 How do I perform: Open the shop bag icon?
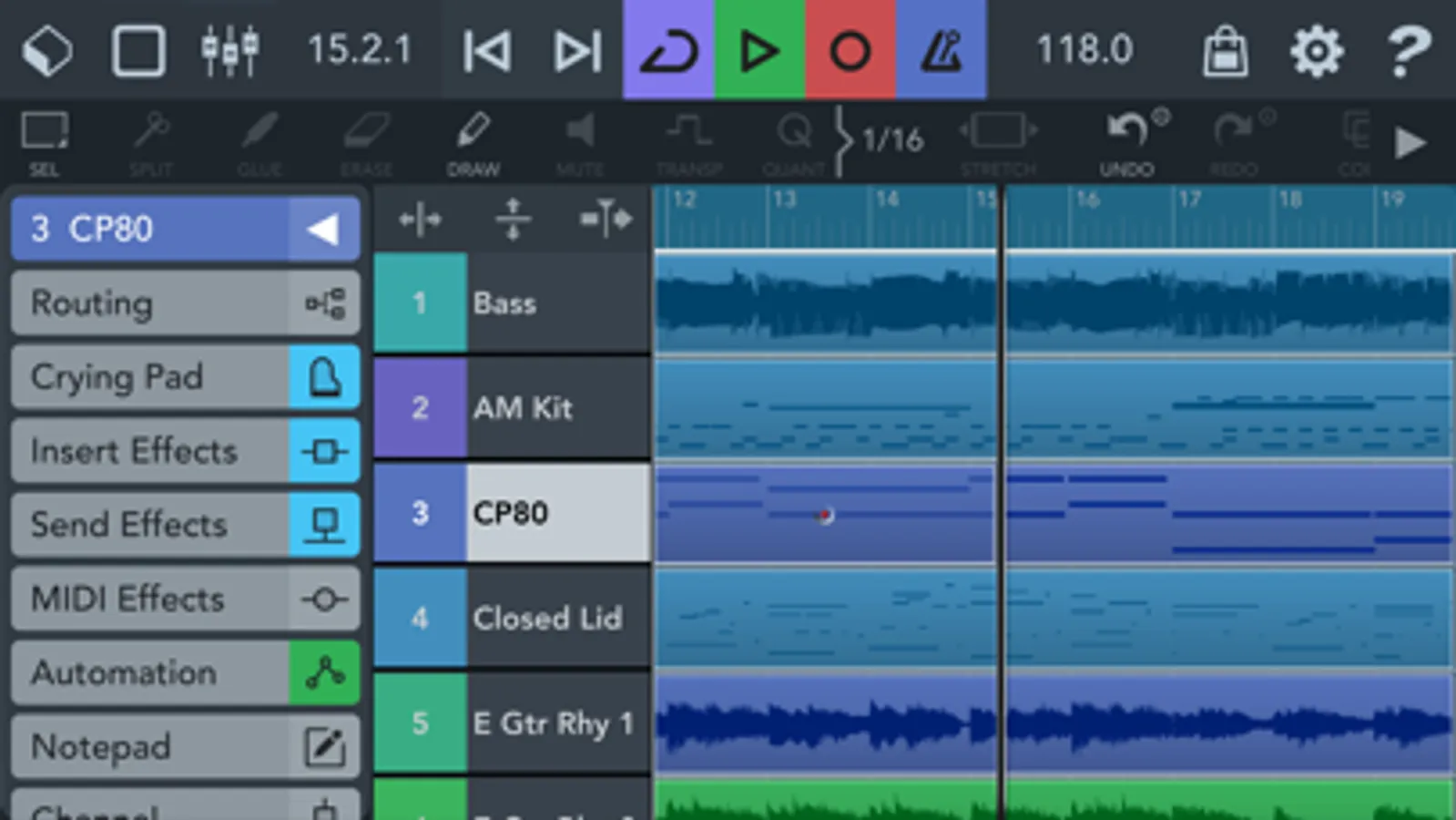(1225, 50)
